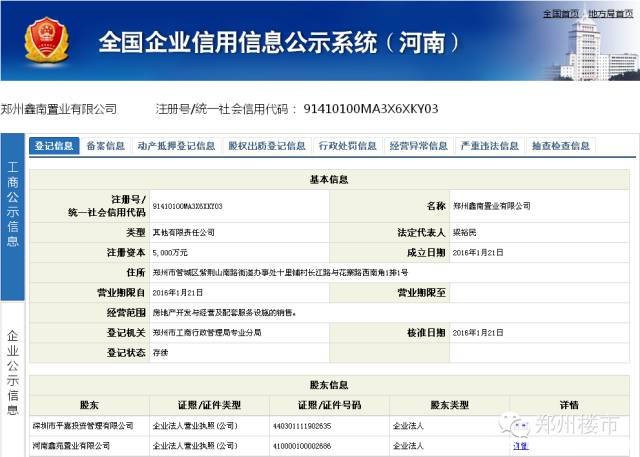The image size is (640, 457).
Task: Click 郑州市工商行政管理局专业分局 registration authority
Action: (207, 333)
